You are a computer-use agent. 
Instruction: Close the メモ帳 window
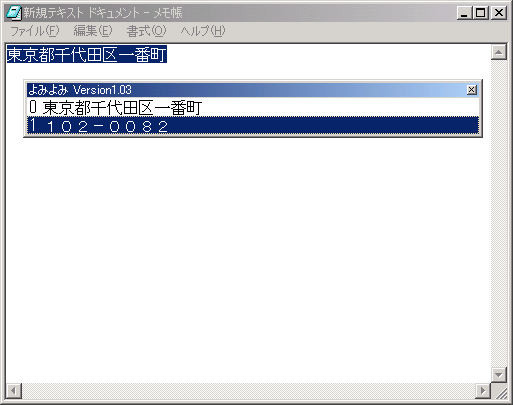499,13
